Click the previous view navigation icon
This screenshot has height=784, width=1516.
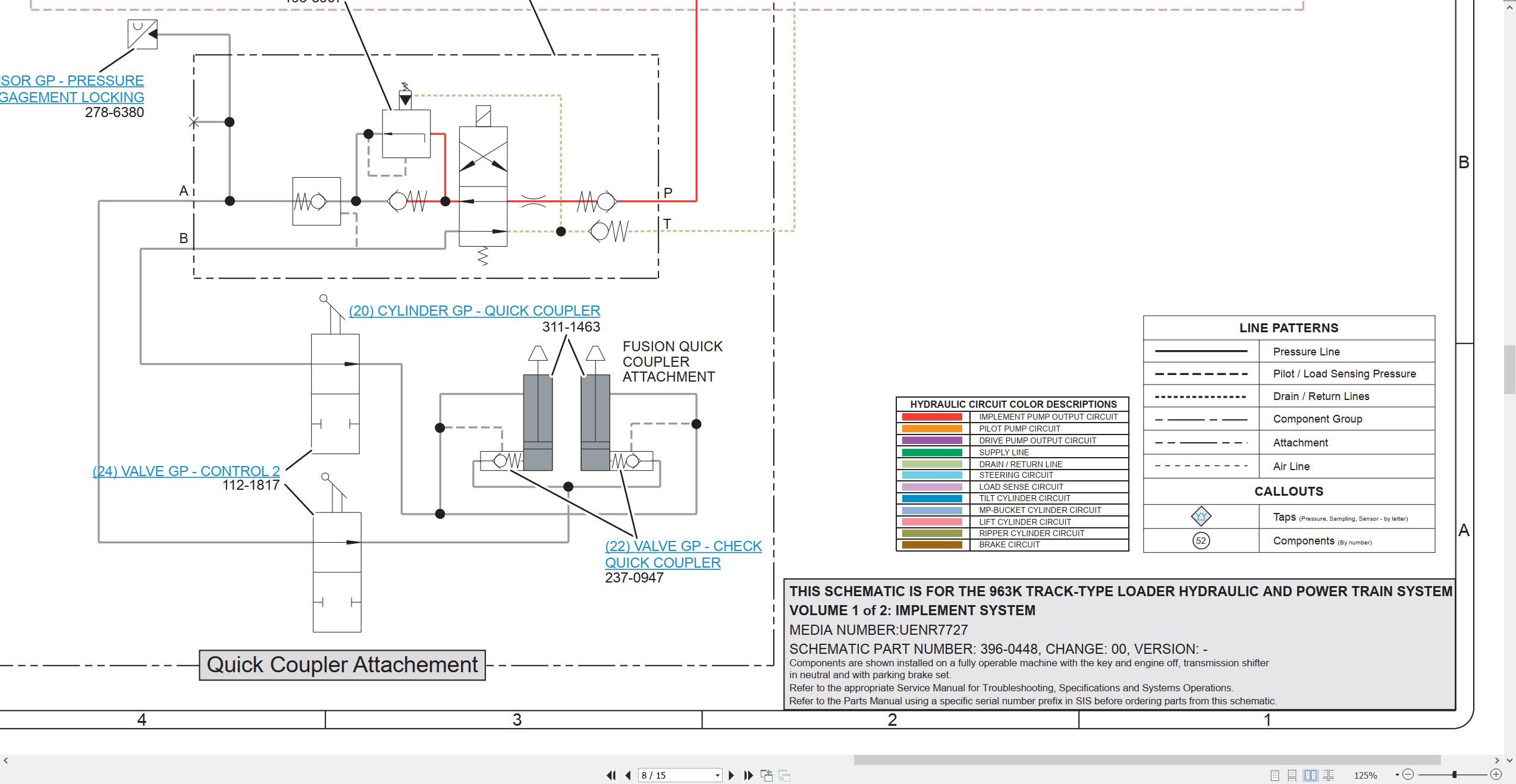767,775
